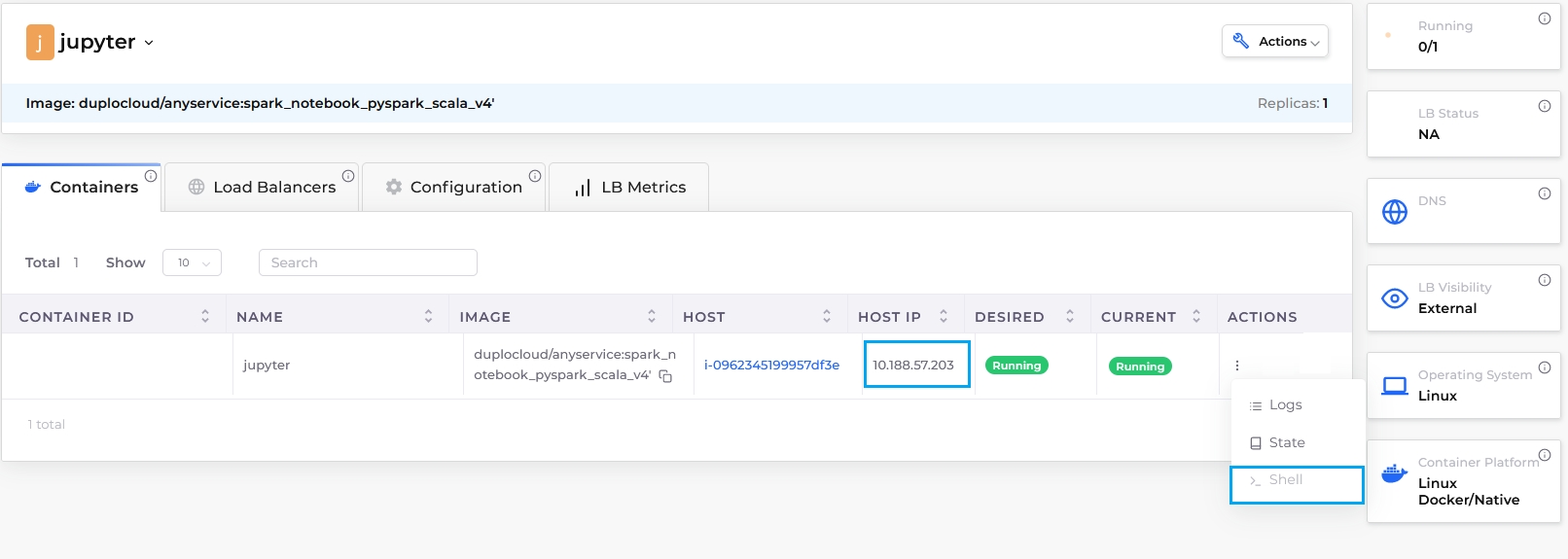
Task: Open the Actions dropdown button
Action: (x=1274, y=42)
